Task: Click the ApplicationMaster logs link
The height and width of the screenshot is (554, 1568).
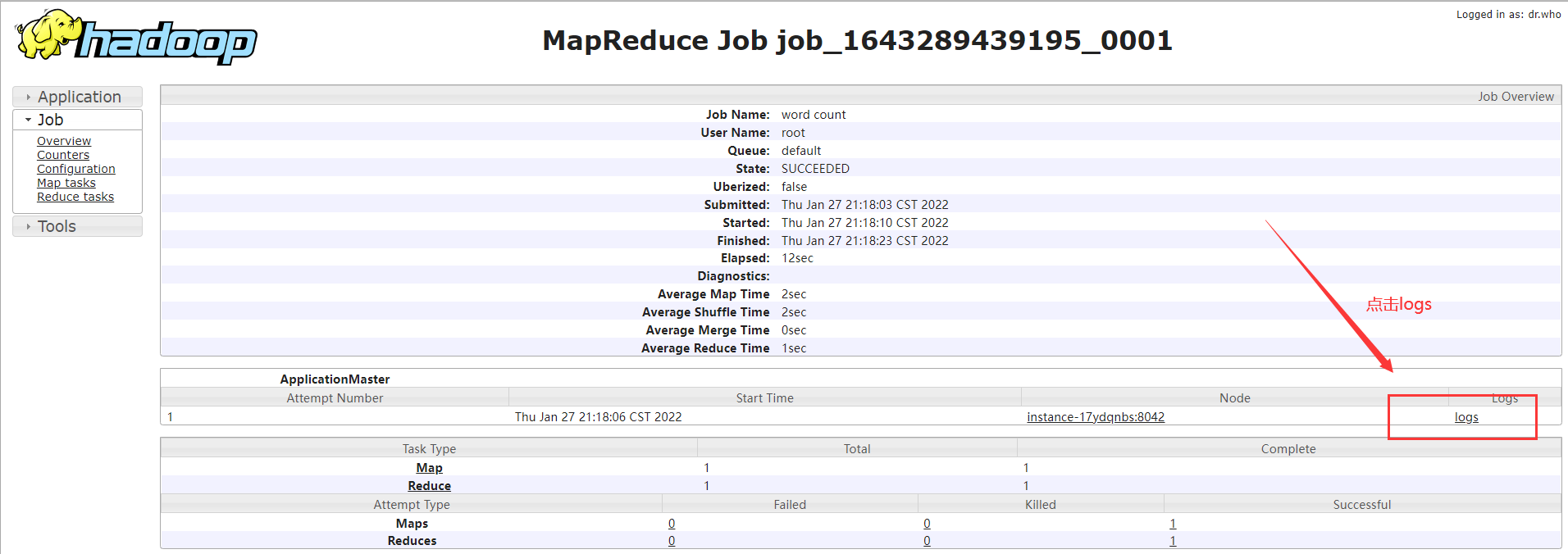Action: (x=1466, y=417)
